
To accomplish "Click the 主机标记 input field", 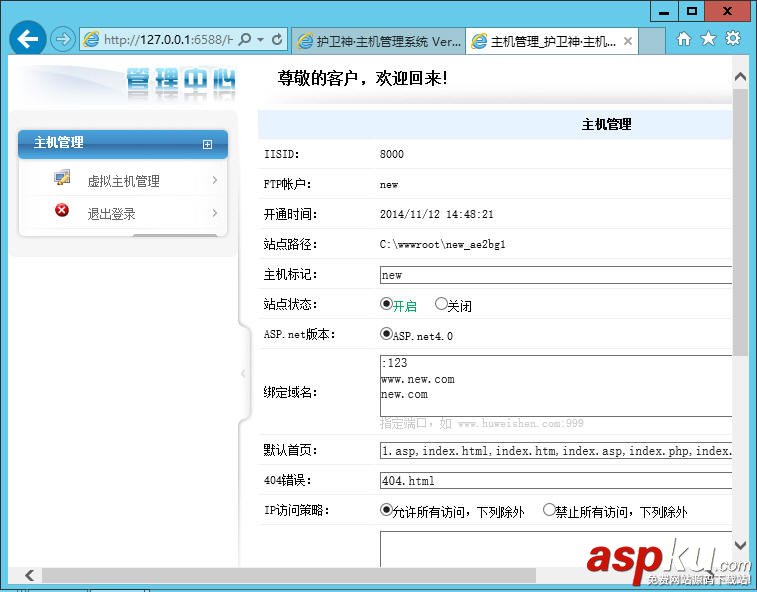I will pyautogui.click(x=556, y=275).
